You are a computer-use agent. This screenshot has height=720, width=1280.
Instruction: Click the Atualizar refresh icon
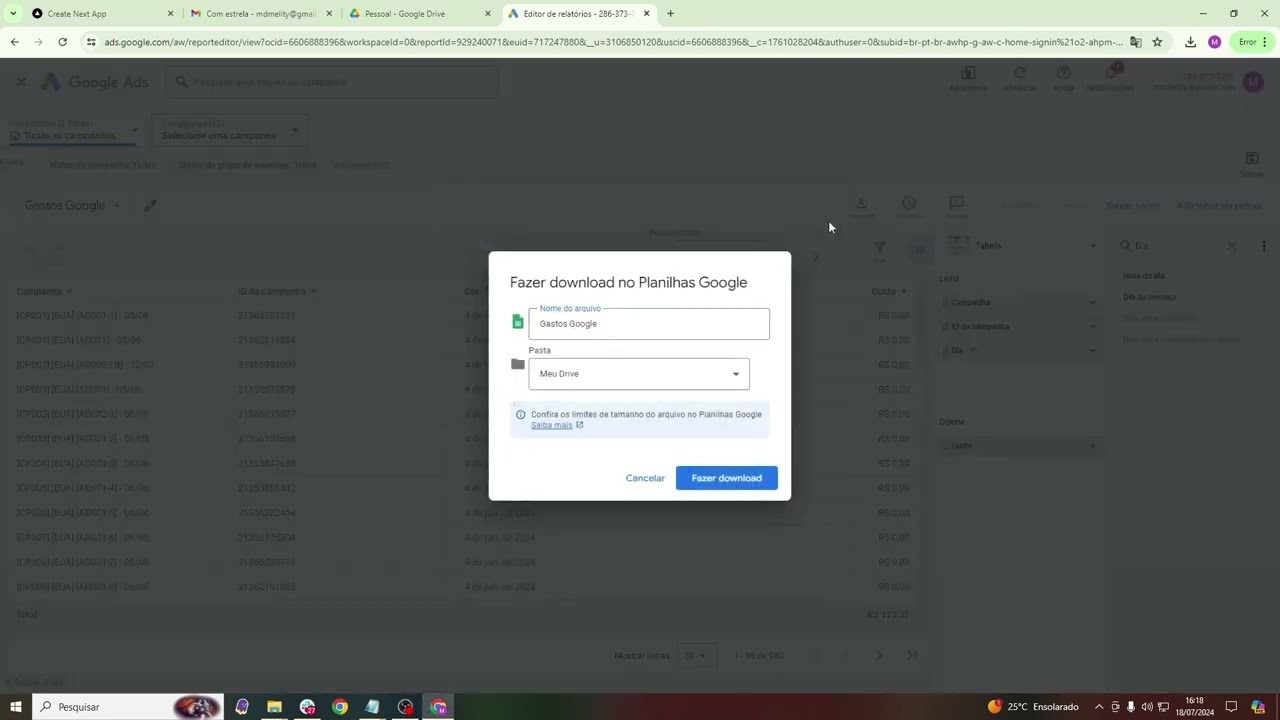coord(1019,79)
